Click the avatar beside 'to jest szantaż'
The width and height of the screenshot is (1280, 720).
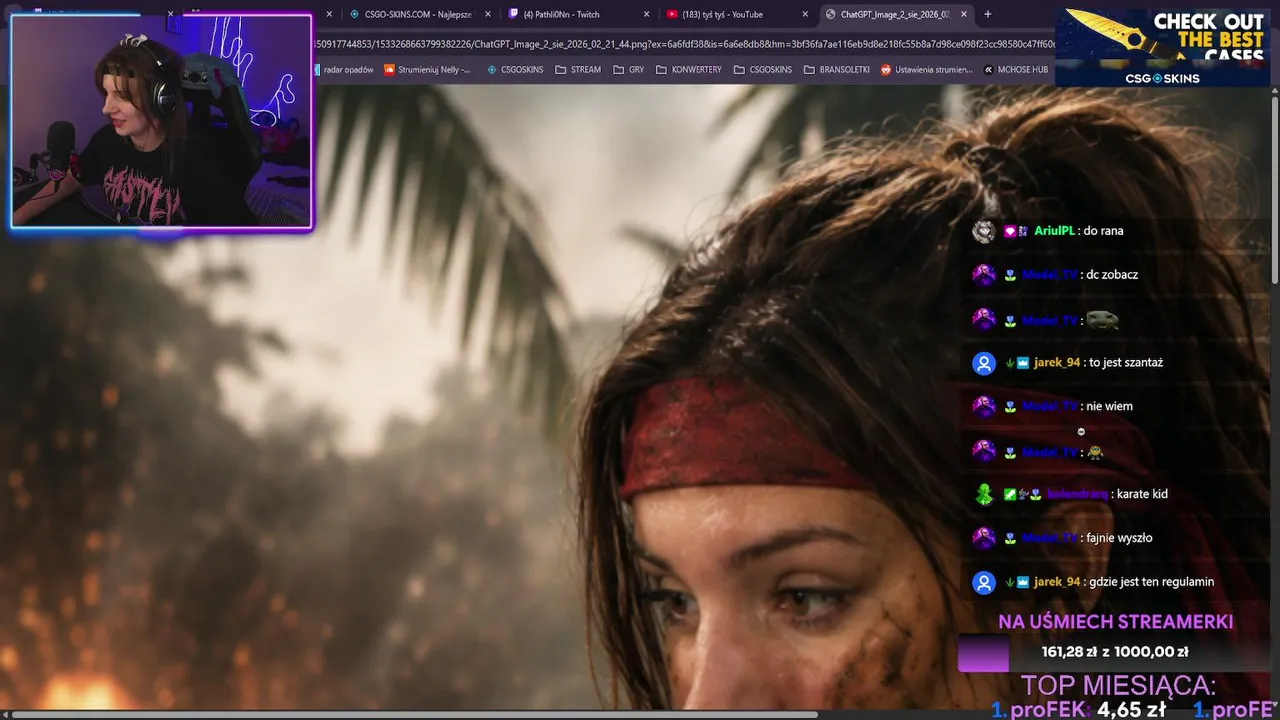coord(984,363)
